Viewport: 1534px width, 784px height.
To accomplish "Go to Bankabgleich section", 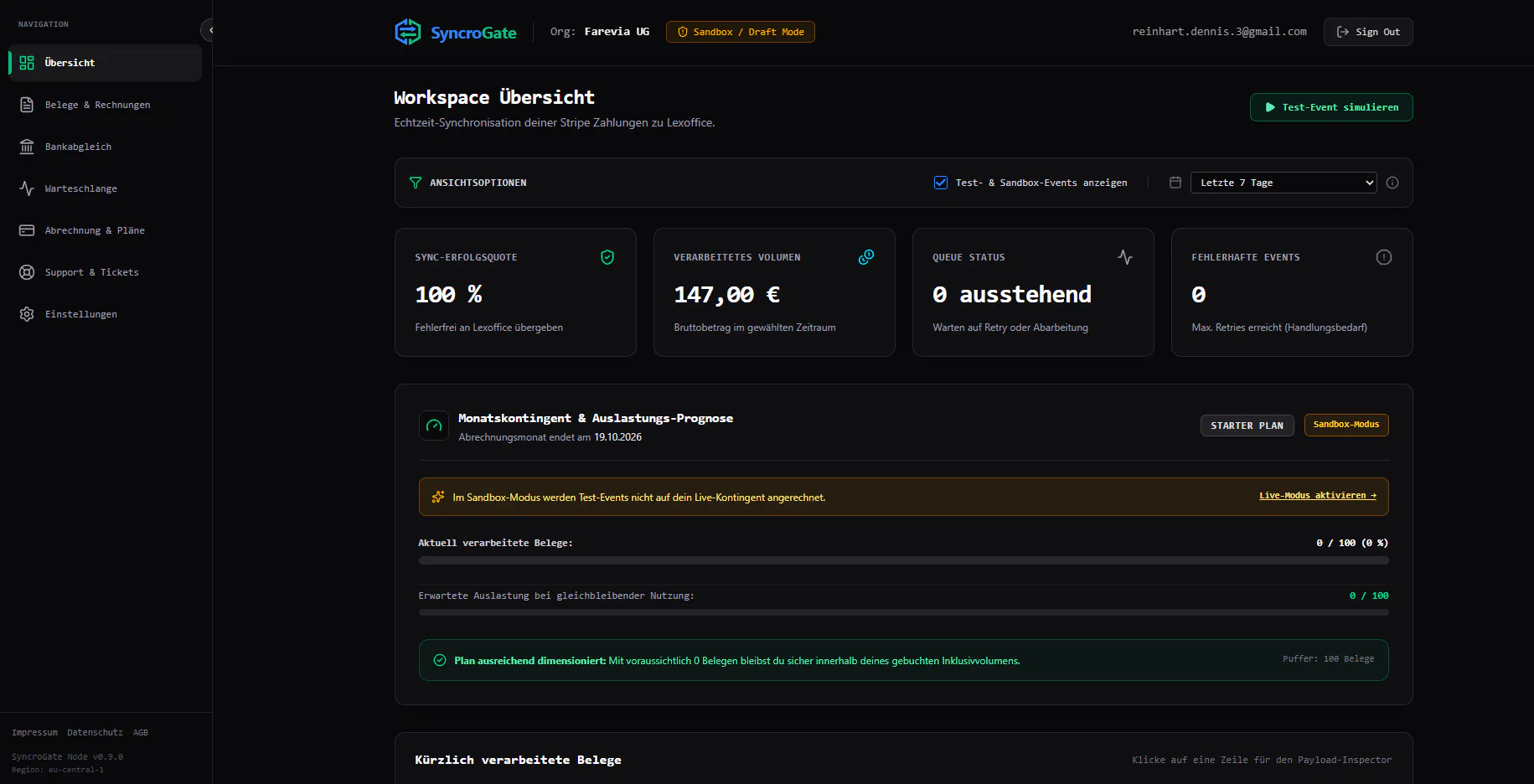I will pos(105,147).
